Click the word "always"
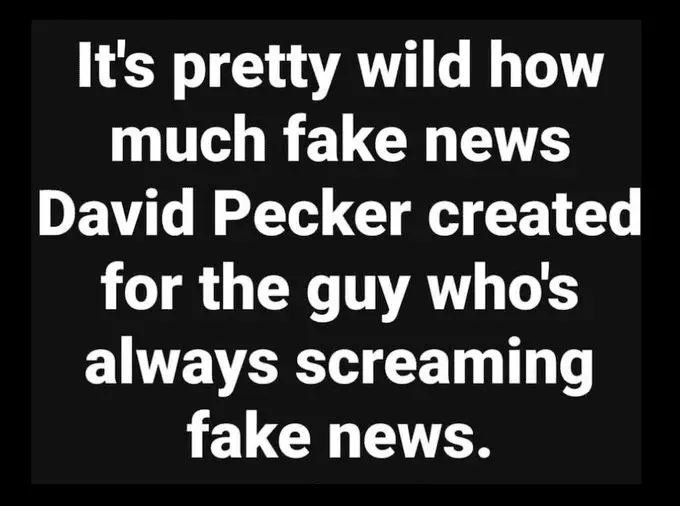The width and height of the screenshot is (680, 506). pyautogui.click(x=181, y=363)
